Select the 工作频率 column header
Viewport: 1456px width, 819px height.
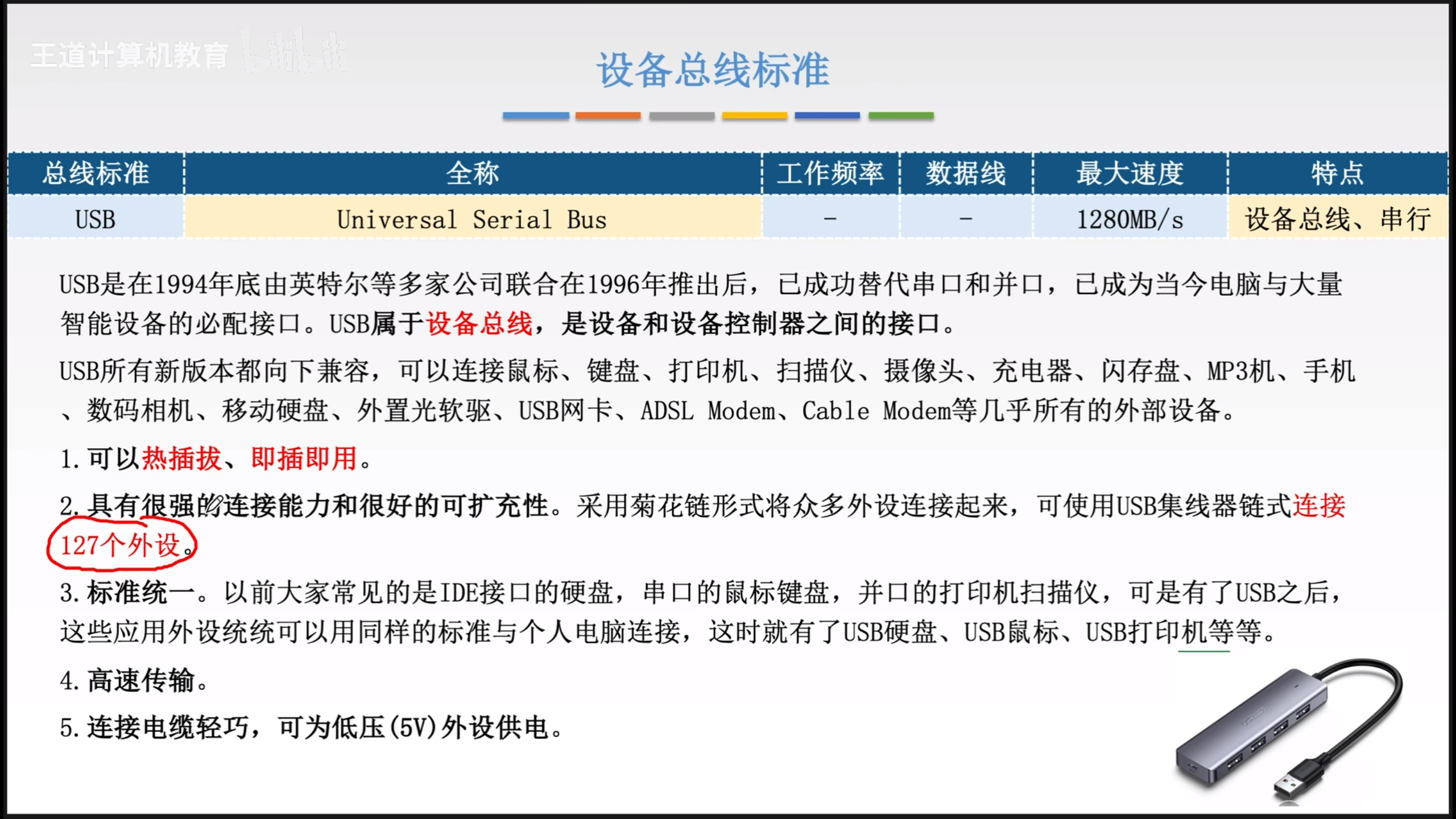[x=830, y=173]
